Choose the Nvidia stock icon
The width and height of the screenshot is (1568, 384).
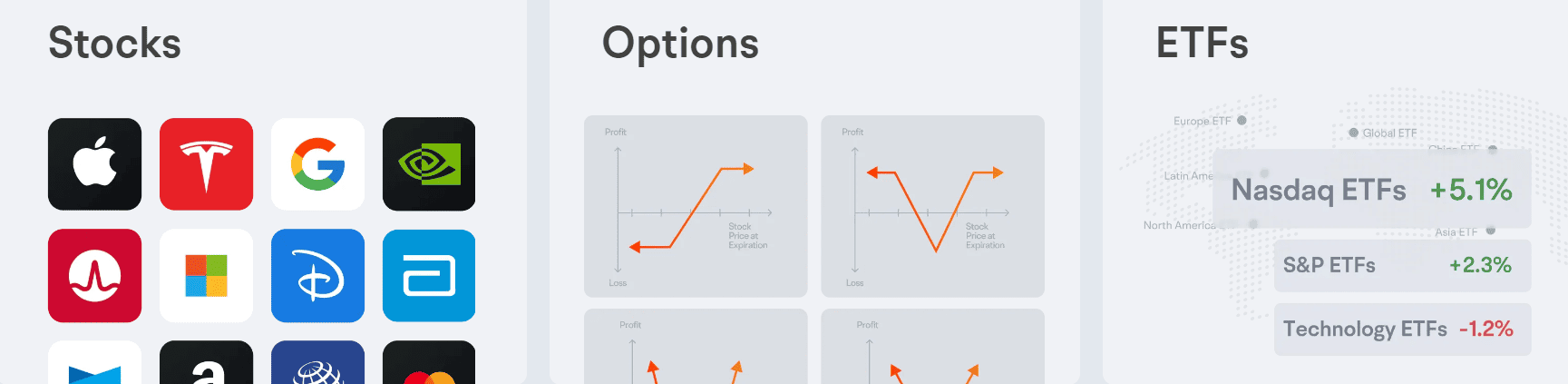pyautogui.click(x=429, y=164)
